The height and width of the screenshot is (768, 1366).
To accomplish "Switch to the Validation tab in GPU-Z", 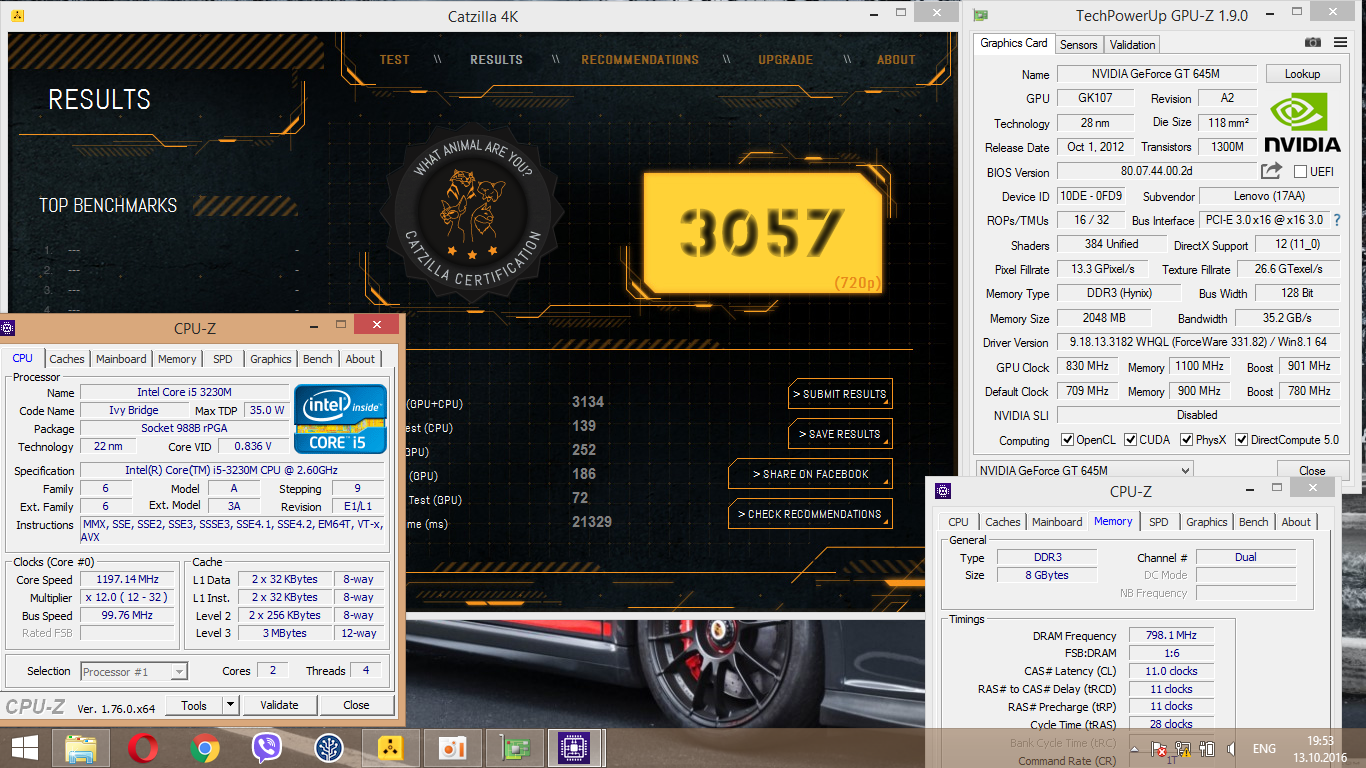I will coord(1133,44).
